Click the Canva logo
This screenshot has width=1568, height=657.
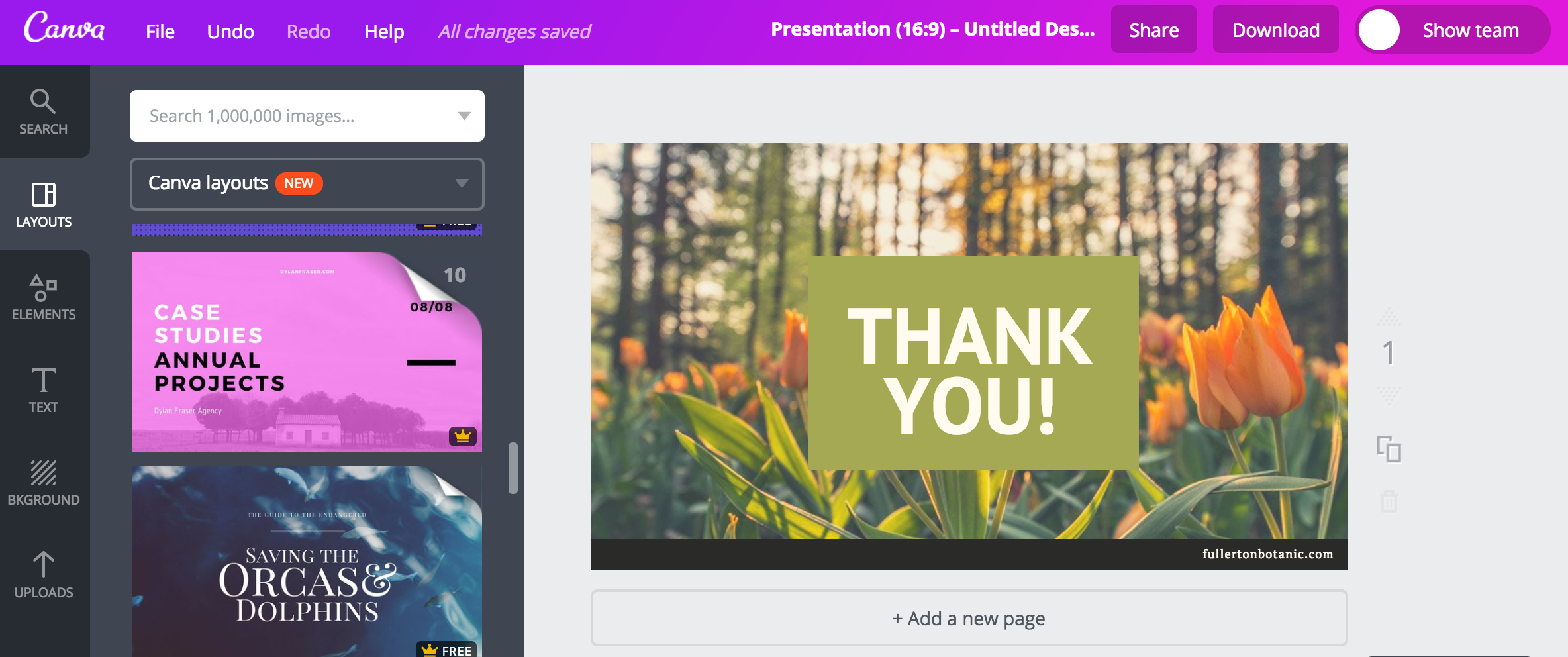click(65, 29)
